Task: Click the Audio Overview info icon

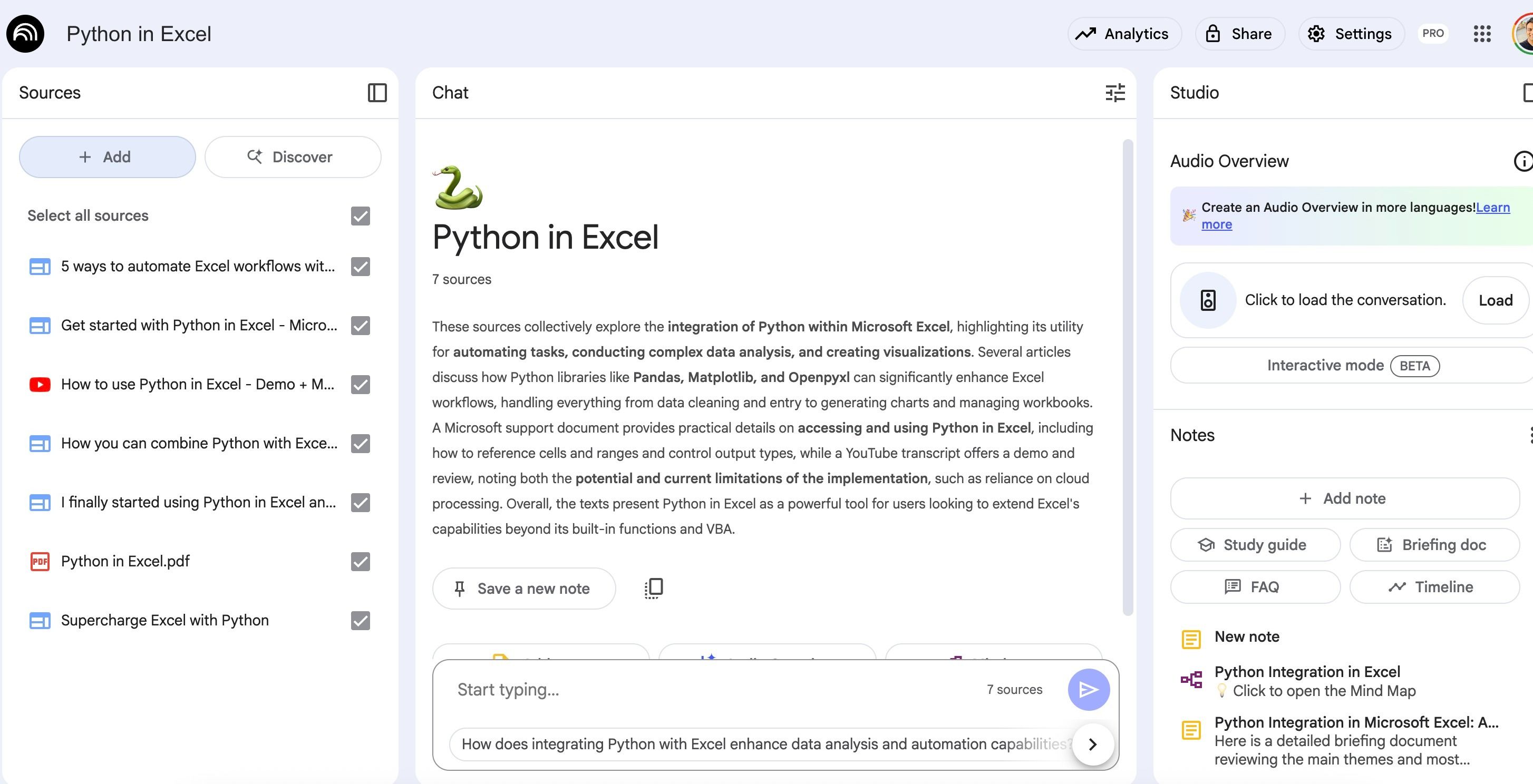Action: 1523,161
